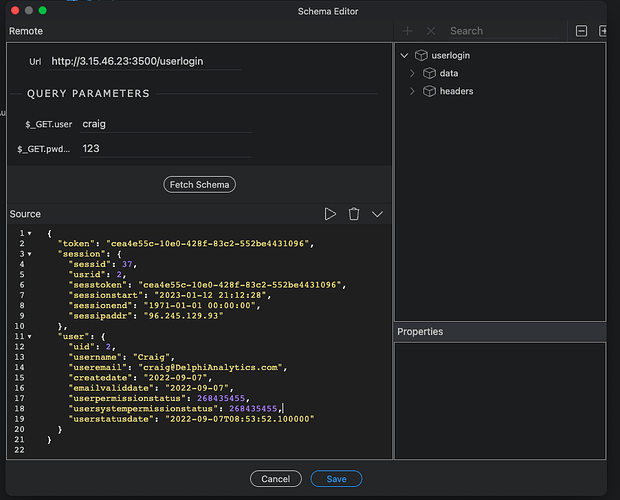620x500 pixels.
Task: Click the Remote section label
Action: 26,31
